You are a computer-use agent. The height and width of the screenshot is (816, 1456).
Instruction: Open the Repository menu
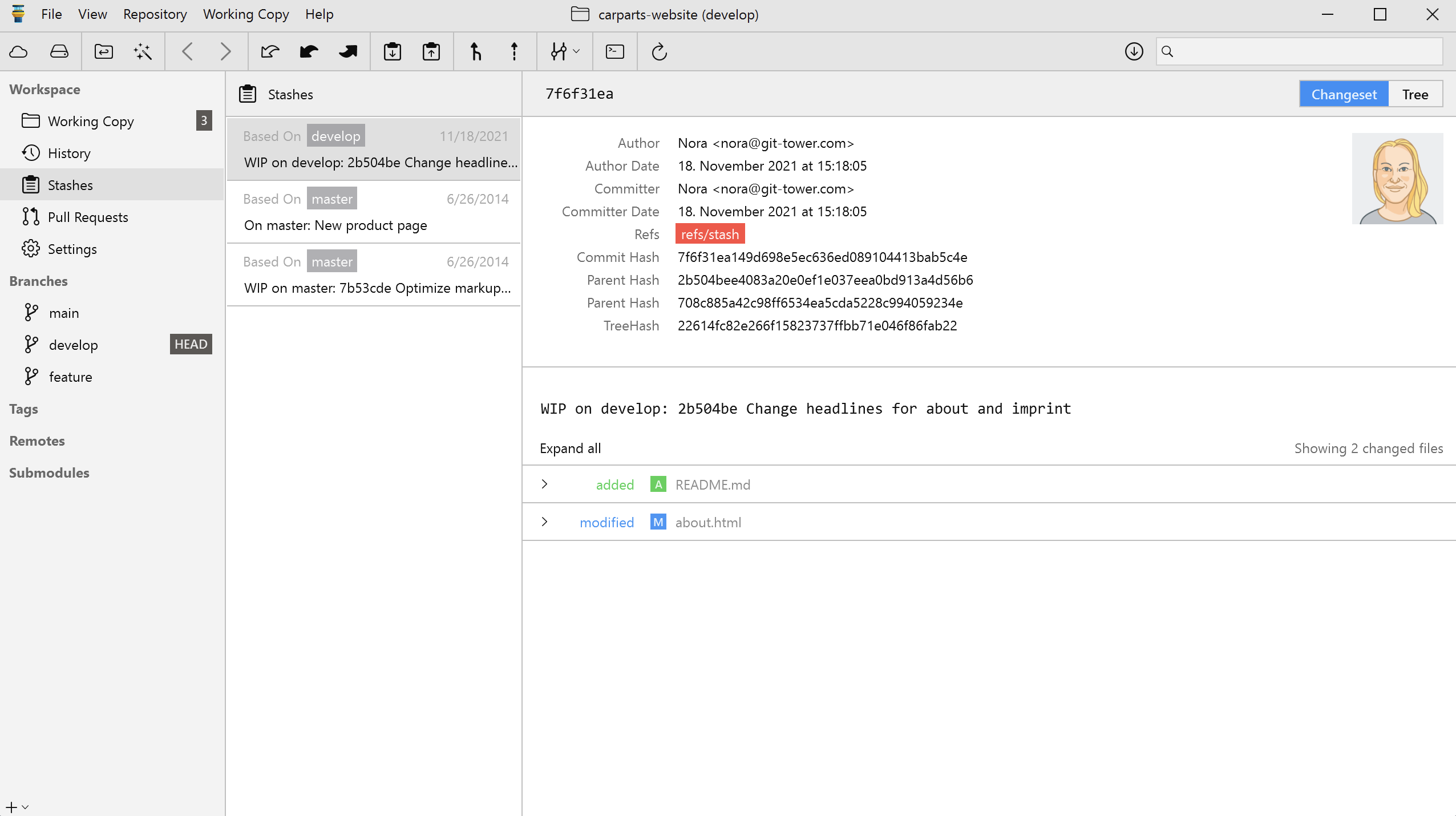point(155,14)
